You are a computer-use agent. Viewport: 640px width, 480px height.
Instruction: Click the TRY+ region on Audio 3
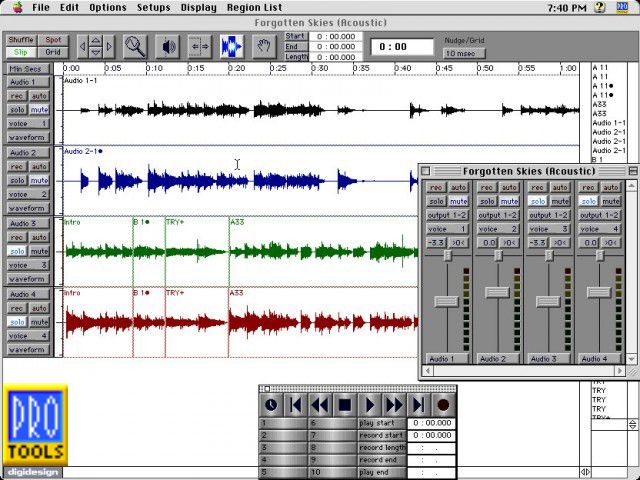(x=197, y=252)
